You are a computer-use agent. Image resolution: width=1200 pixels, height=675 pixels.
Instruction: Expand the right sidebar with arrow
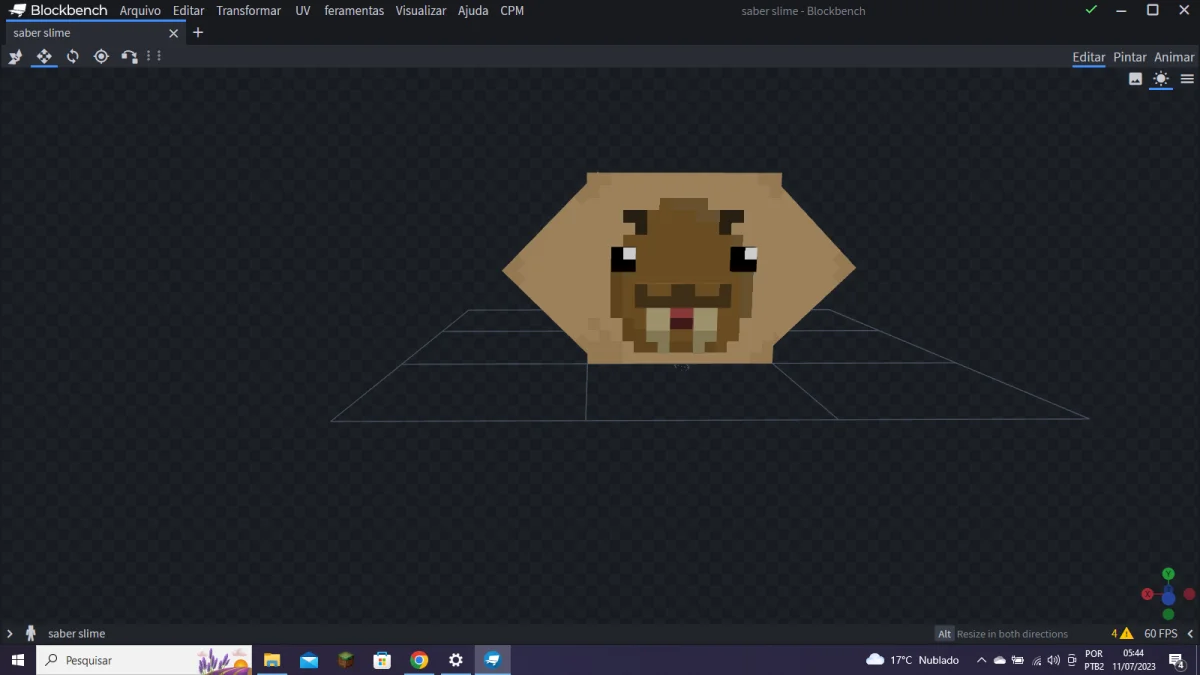[x=1190, y=634]
